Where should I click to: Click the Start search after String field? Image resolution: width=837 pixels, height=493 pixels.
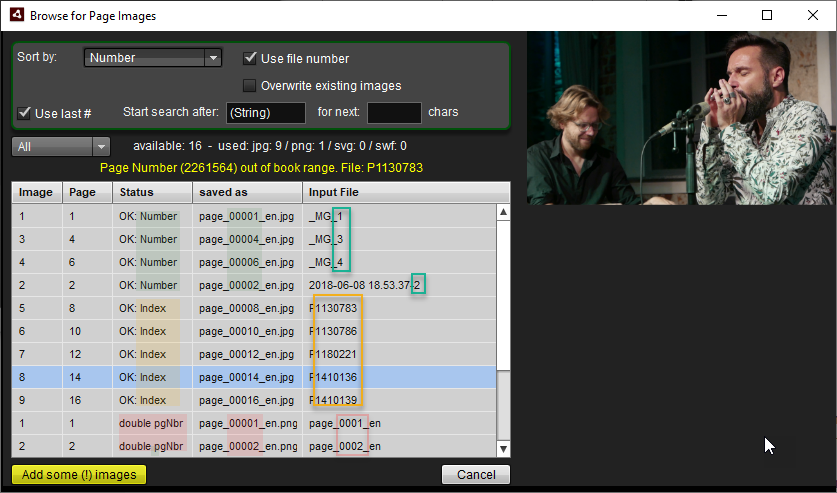(266, 113)
